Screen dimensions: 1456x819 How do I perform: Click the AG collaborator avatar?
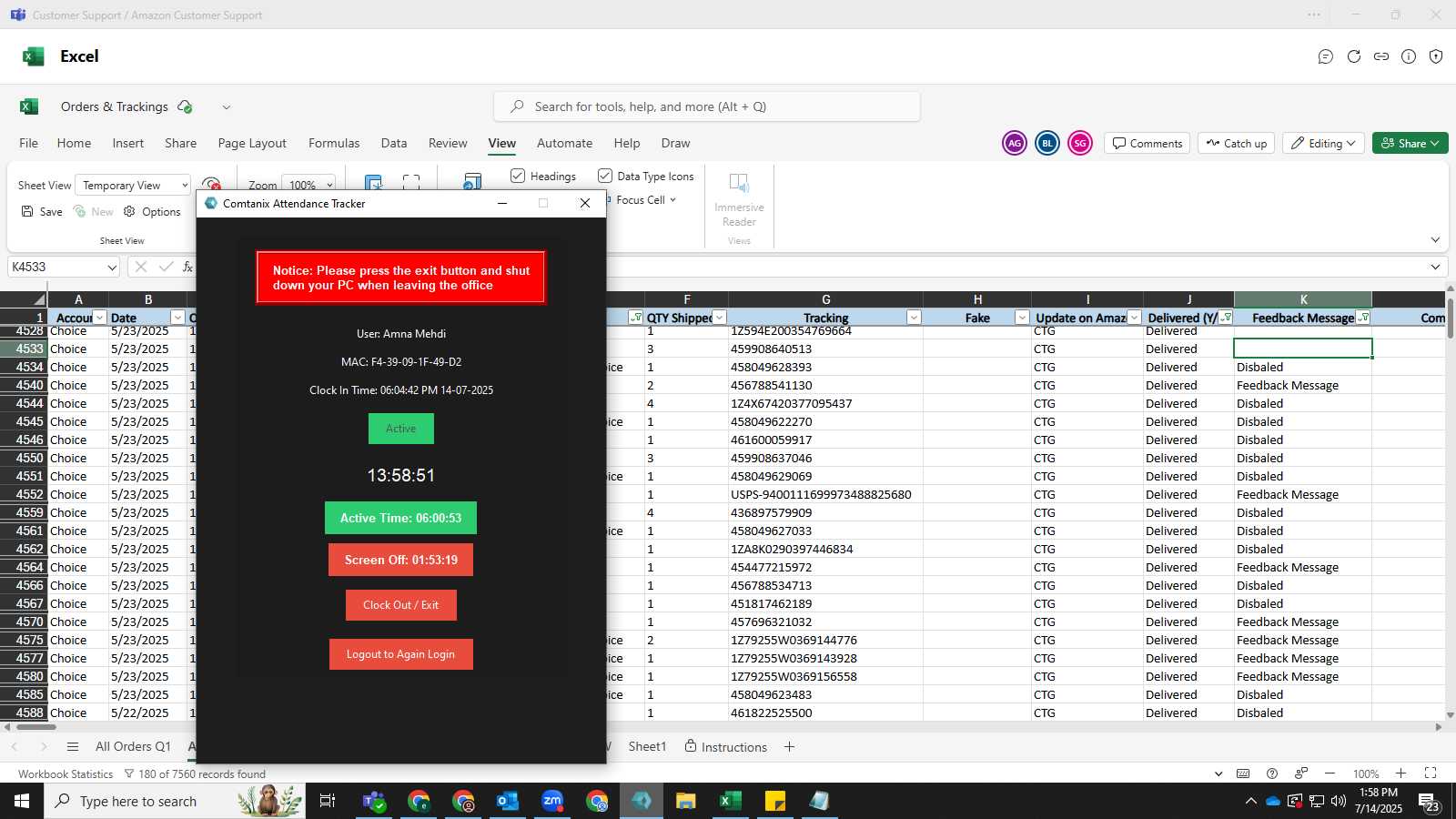click(x=1015, y=143)
